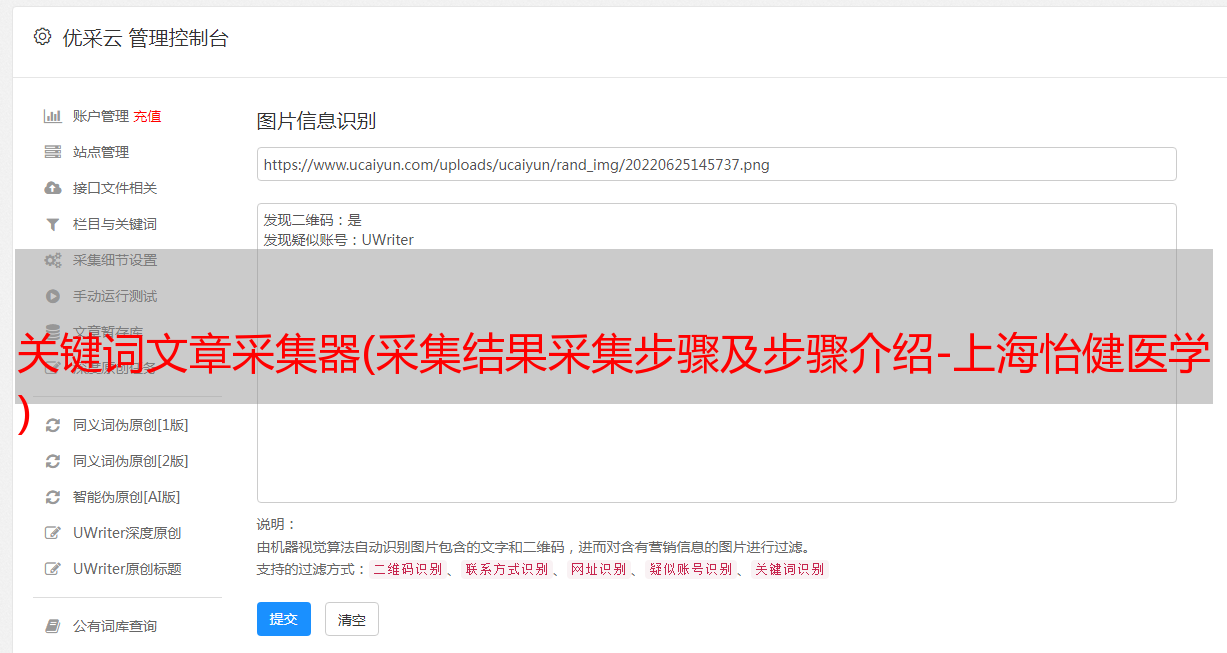Screen dimensions: 1227x653
Task: Open UWriter深度原创 in sidebar
Action: coord(127,533)
